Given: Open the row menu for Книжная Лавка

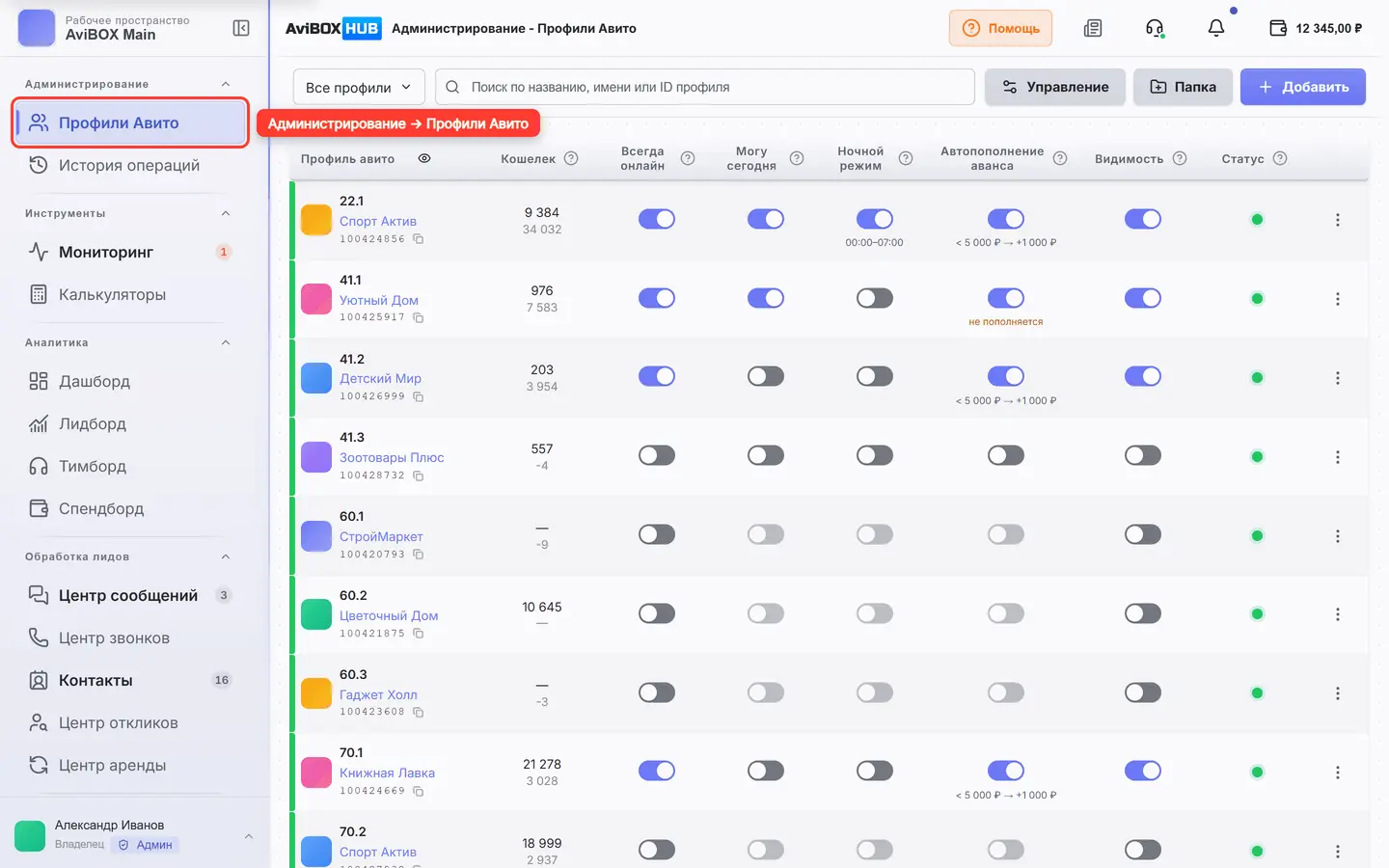Looking at the screenshot, I should 1338,773.
